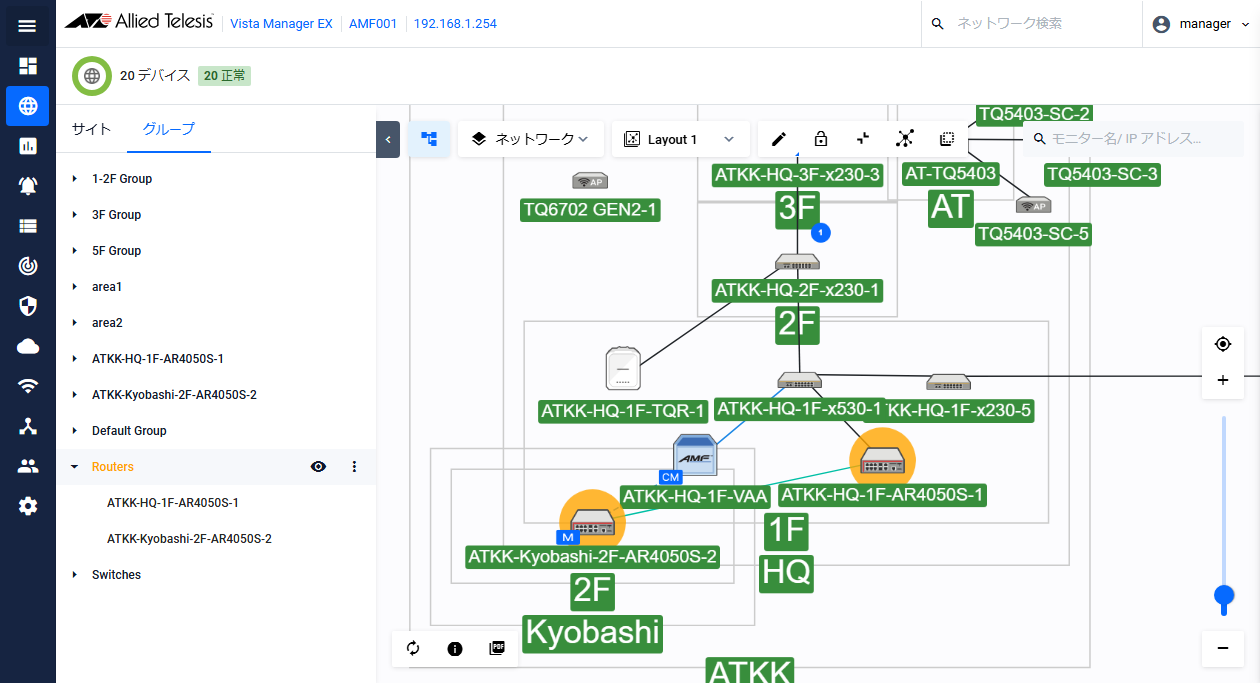Screen dimensions: 1260x683
Task: Expand the 3F Group tree node
Action: [x=75, y=215]
